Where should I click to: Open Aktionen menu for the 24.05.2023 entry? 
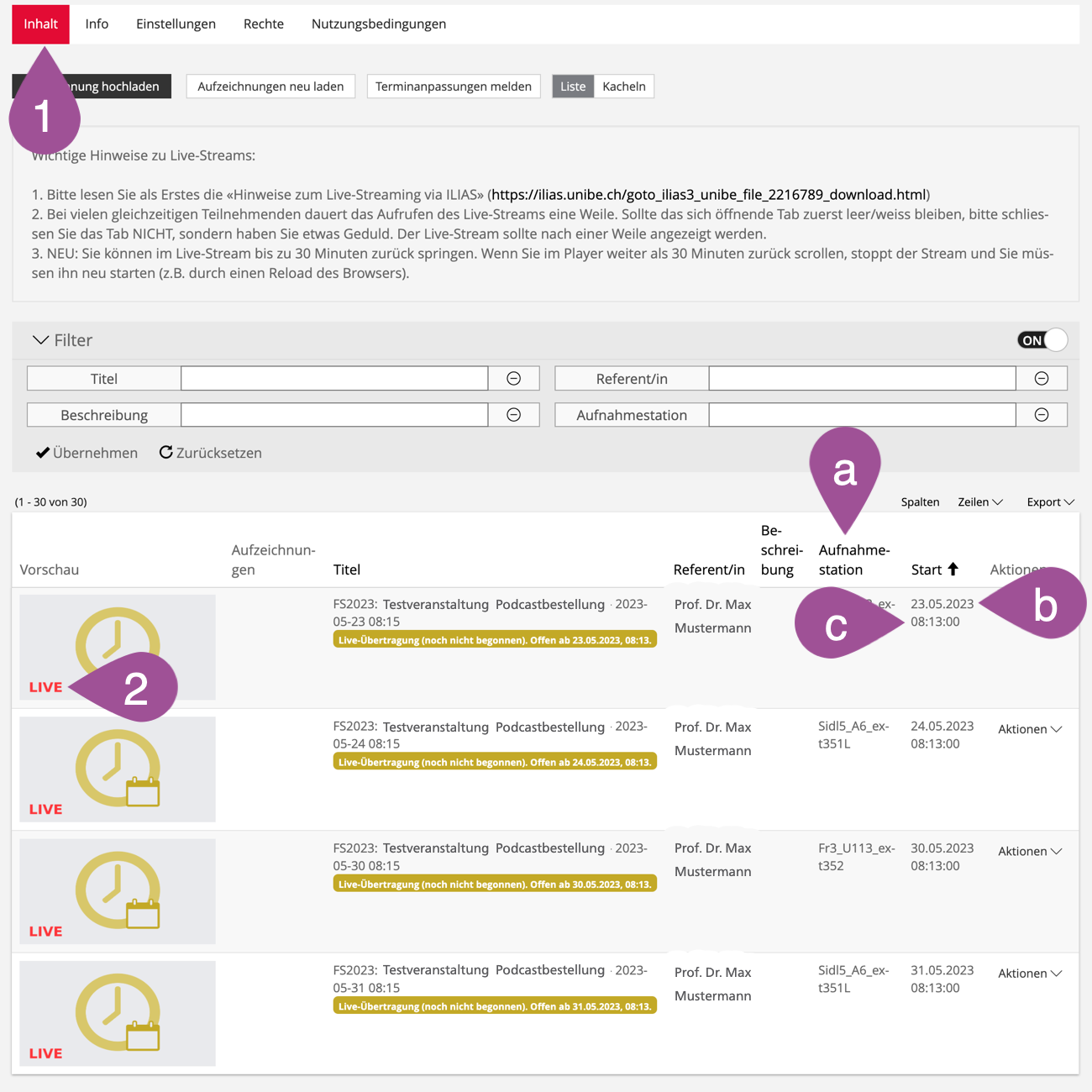[1029, 729]
